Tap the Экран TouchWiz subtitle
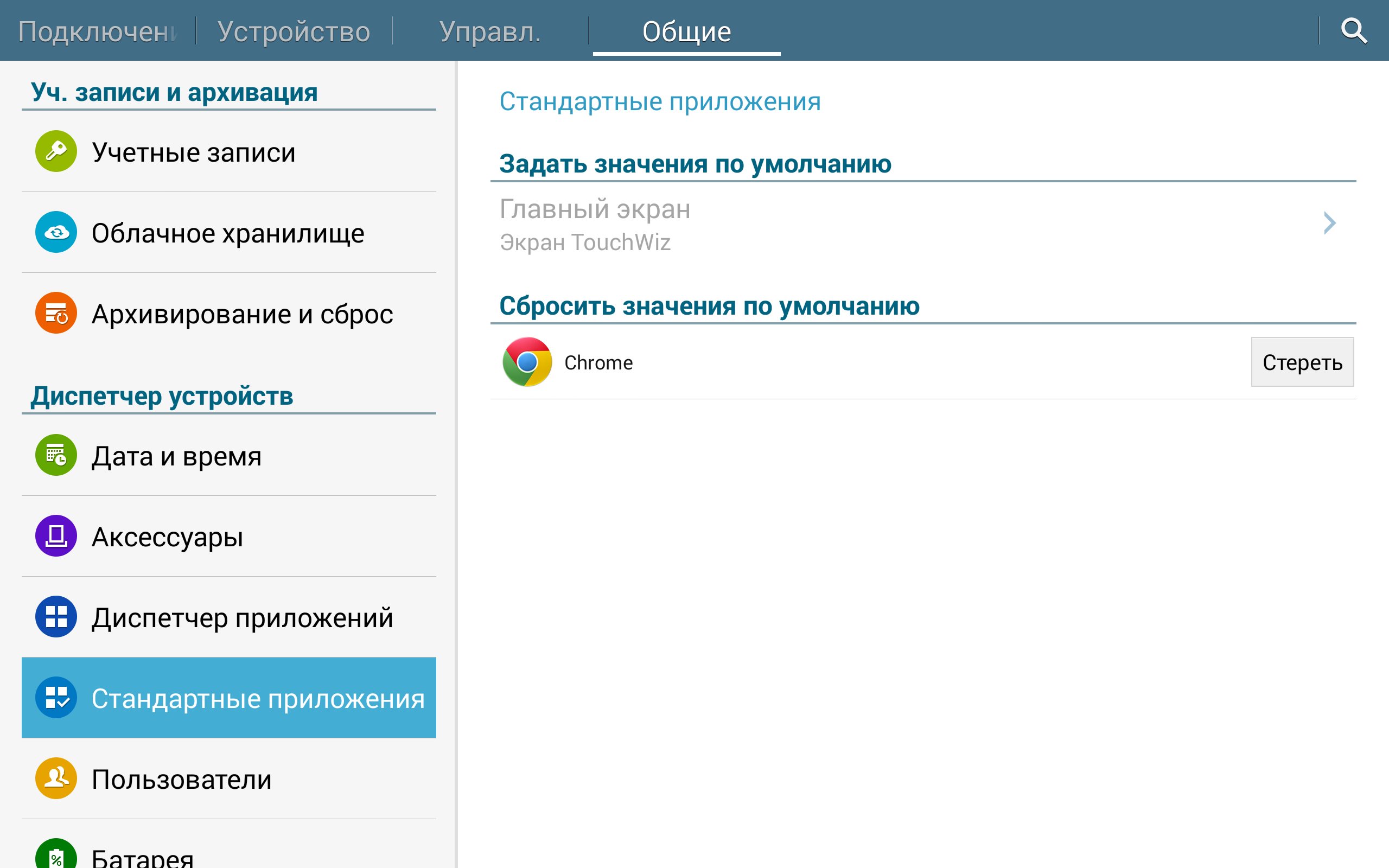1389x868 pixels. (x=585, y=243)
